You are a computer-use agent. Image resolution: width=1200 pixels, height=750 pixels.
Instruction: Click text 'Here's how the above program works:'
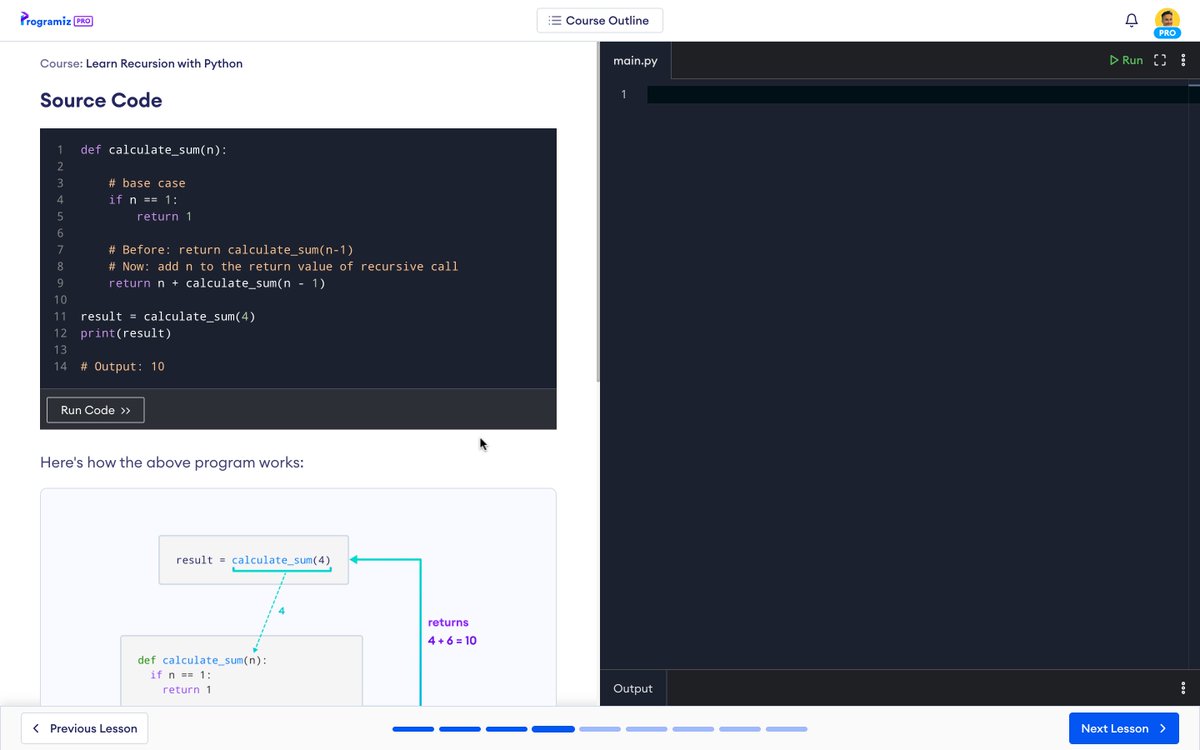coord(172,463)
